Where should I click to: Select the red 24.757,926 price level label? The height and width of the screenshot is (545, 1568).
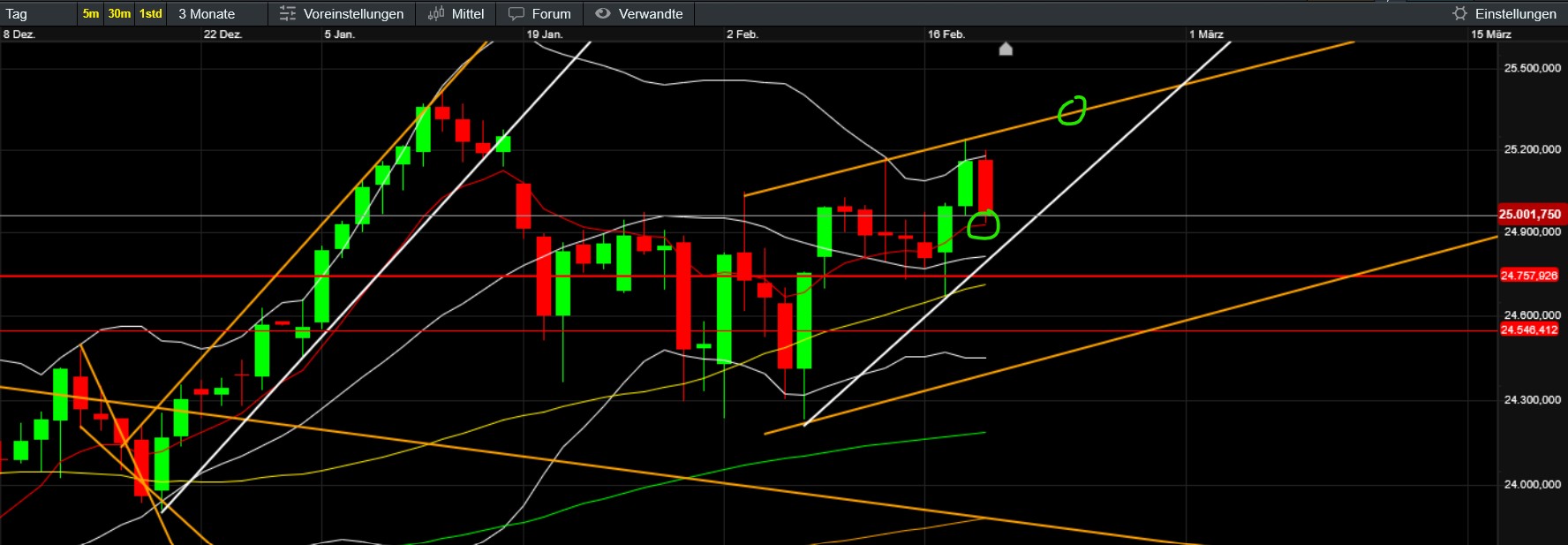point(1529,276)
